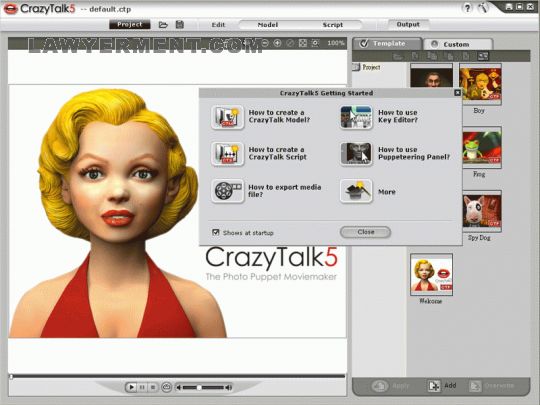Click the Pause button

pos(142,387)
